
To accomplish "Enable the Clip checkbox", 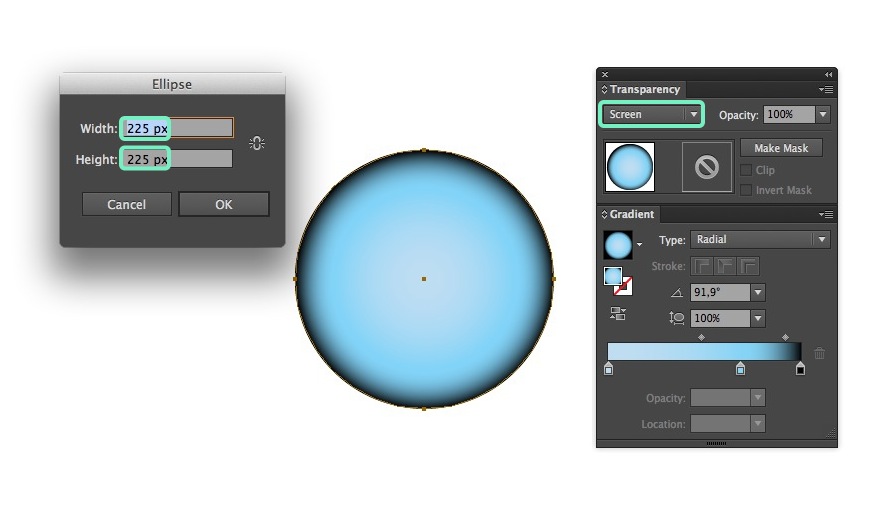I will [x=746, y=170].
